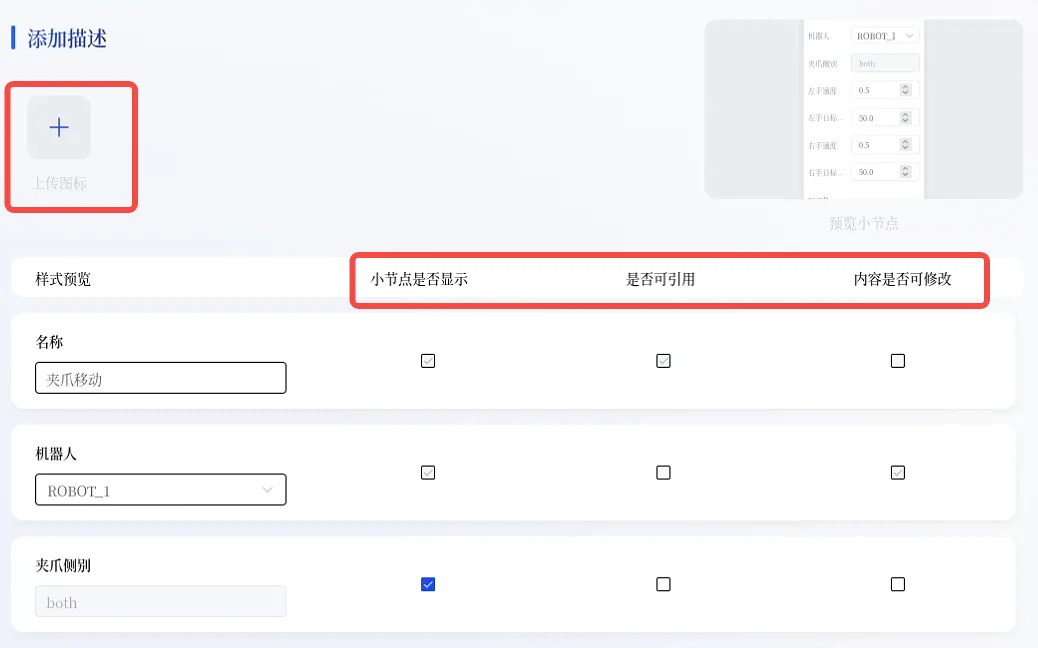The height and width of the screenshot is (648, 1038).
Task: Click the 左手速度 stepper arrows in preview
Action: click(x=906, y=90)
